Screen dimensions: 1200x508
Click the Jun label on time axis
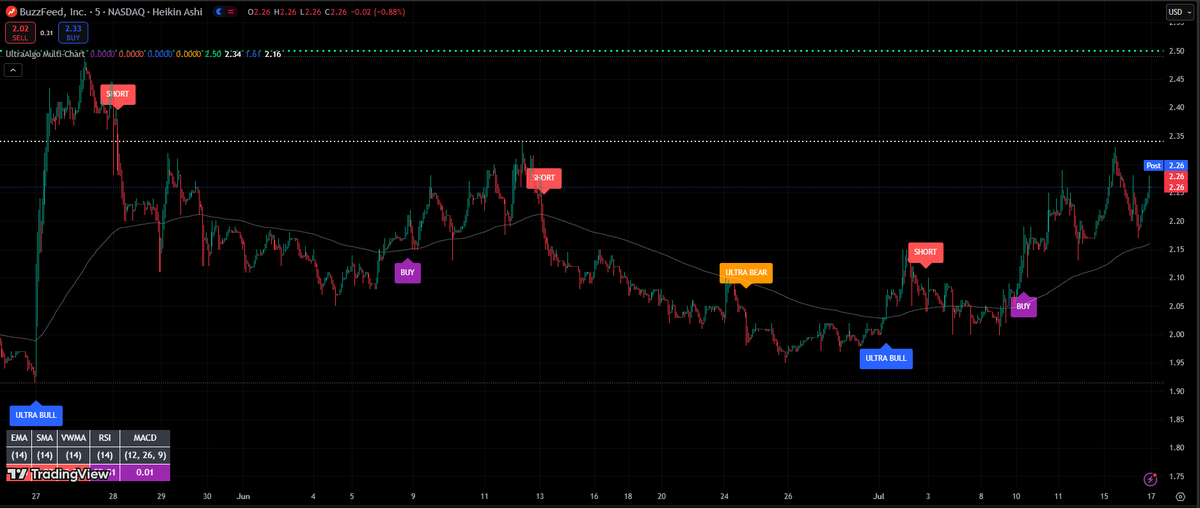(243, 495)
